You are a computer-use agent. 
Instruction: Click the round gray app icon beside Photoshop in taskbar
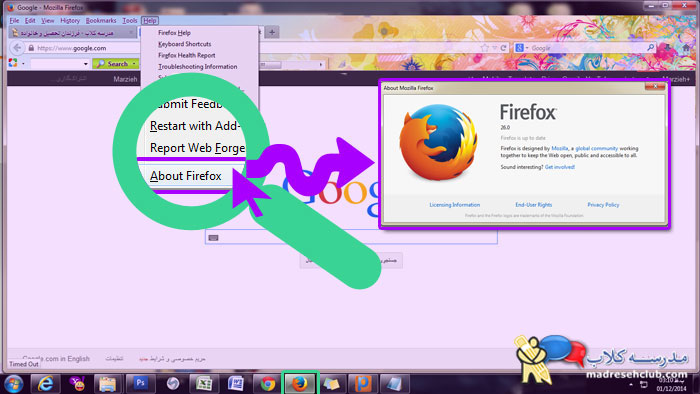click(172, 384)
